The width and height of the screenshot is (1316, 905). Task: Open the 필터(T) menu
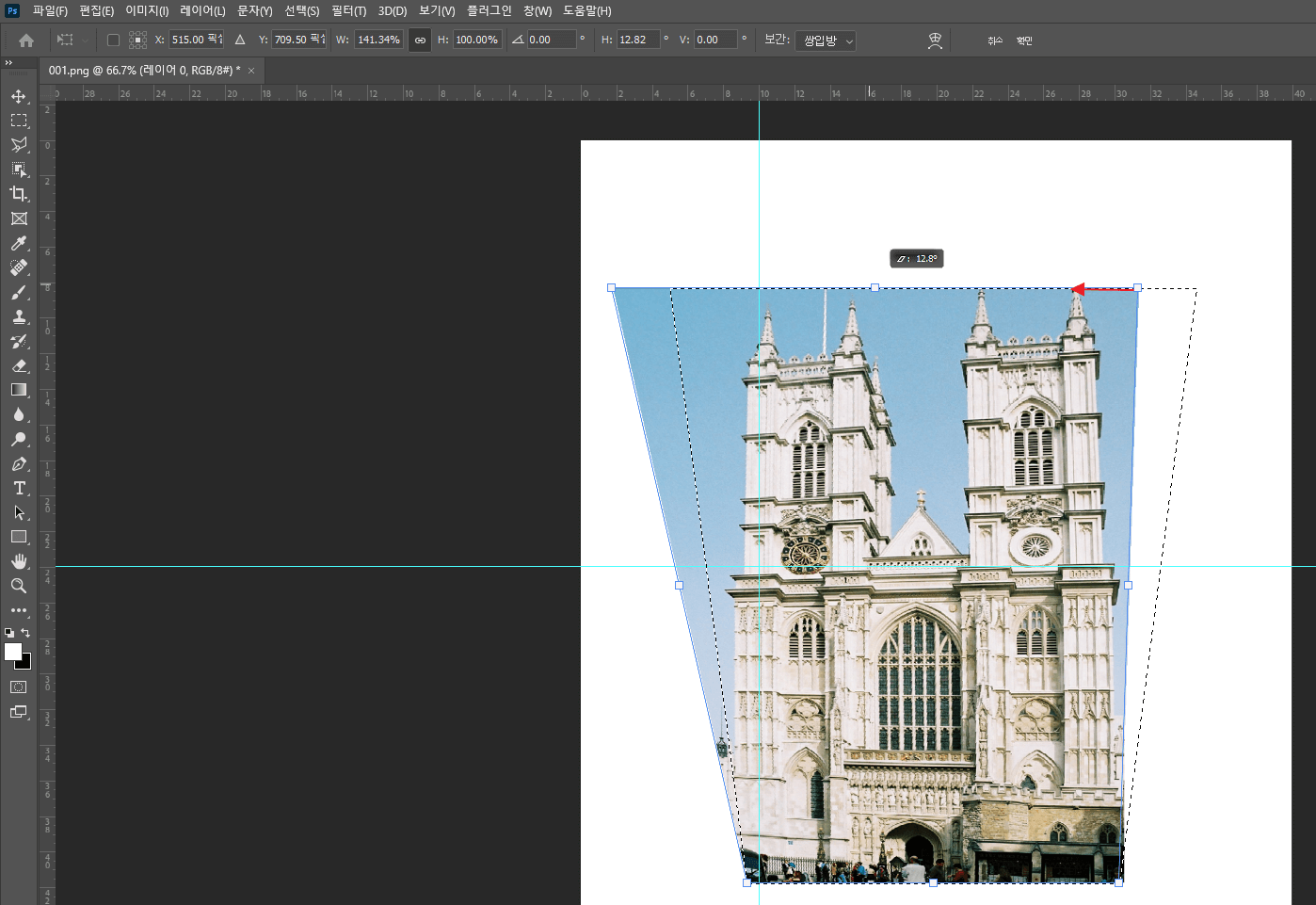348,10
